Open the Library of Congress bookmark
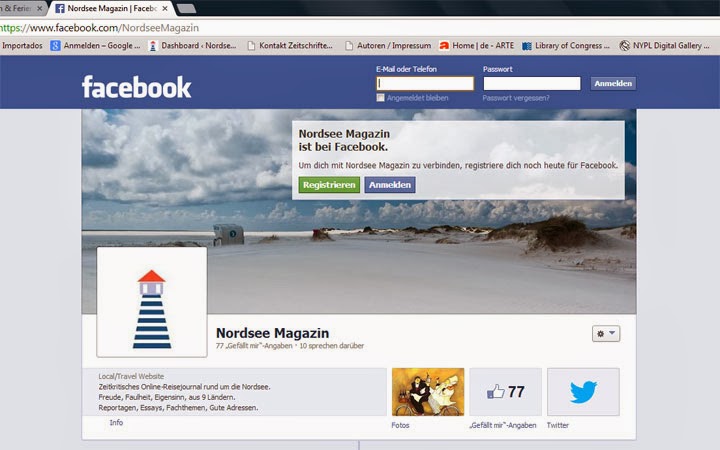 pos(566,45)
